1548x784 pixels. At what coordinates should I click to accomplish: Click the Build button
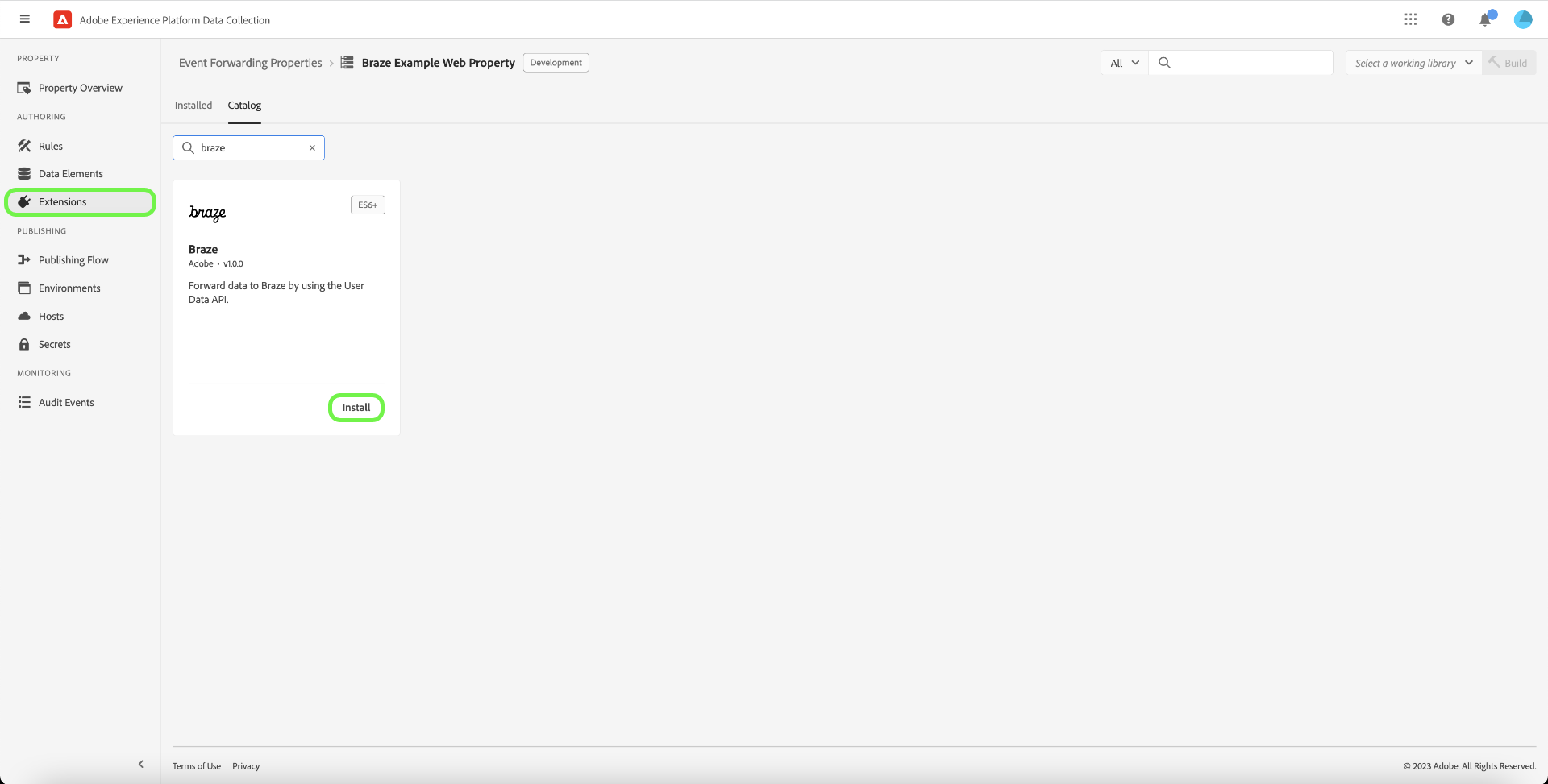pos(1509,63)
